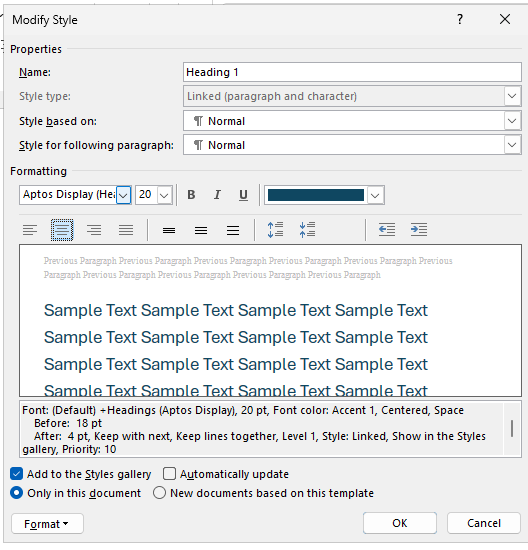Open Style based on dropdown
Viewport: 528px width, 550px height.
point(512,121)
